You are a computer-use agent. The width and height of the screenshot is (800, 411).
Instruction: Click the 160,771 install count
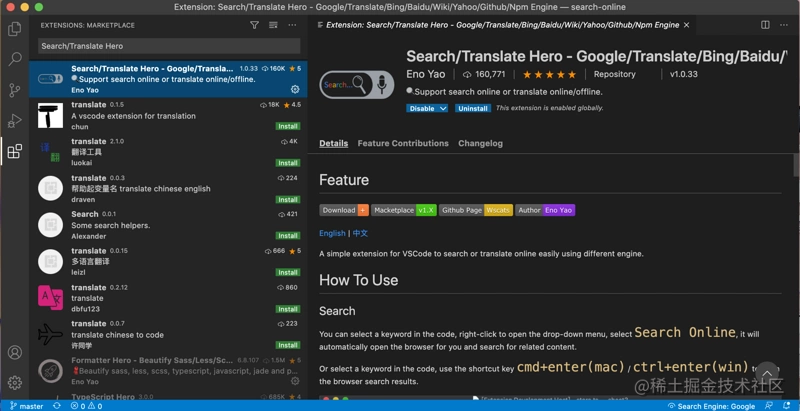click(x=484, y=74)
